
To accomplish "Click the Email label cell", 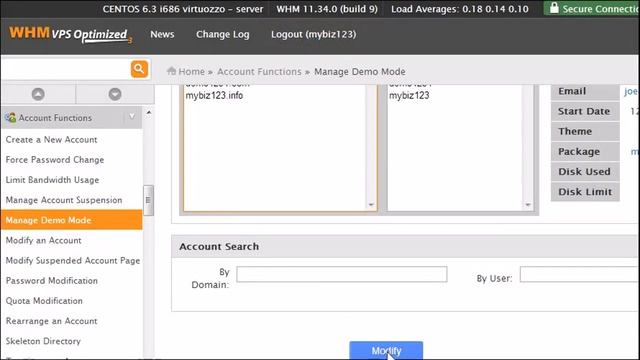I will click(x=585, y=91).
